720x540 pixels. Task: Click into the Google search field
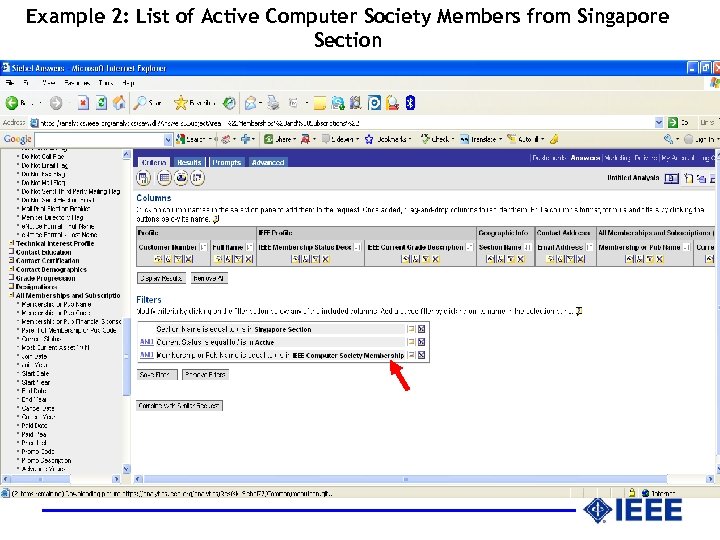click(99, 139)
